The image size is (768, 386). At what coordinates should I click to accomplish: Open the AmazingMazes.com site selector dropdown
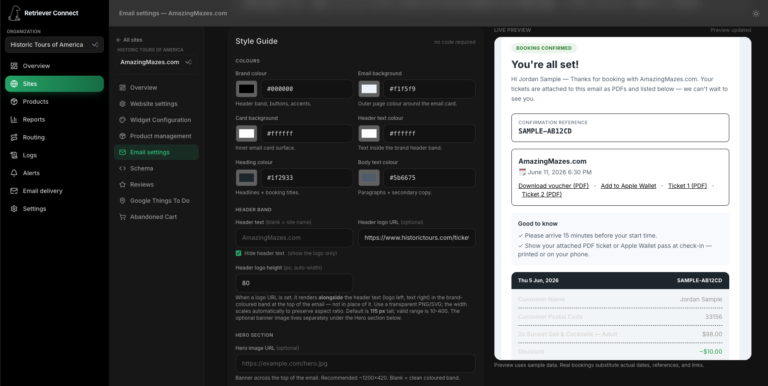tap(156, 62)
